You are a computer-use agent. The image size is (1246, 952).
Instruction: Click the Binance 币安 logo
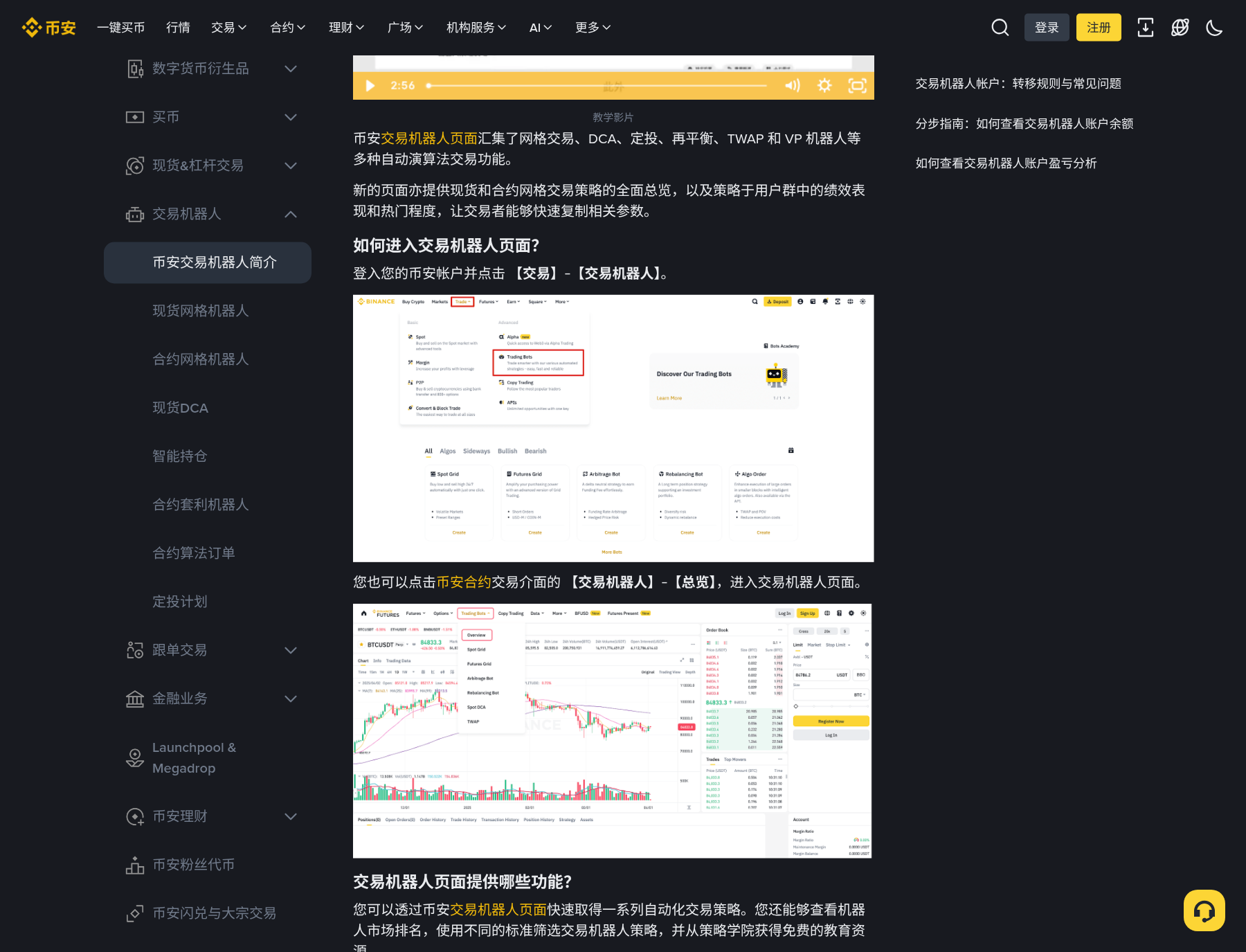click(48, 28)
